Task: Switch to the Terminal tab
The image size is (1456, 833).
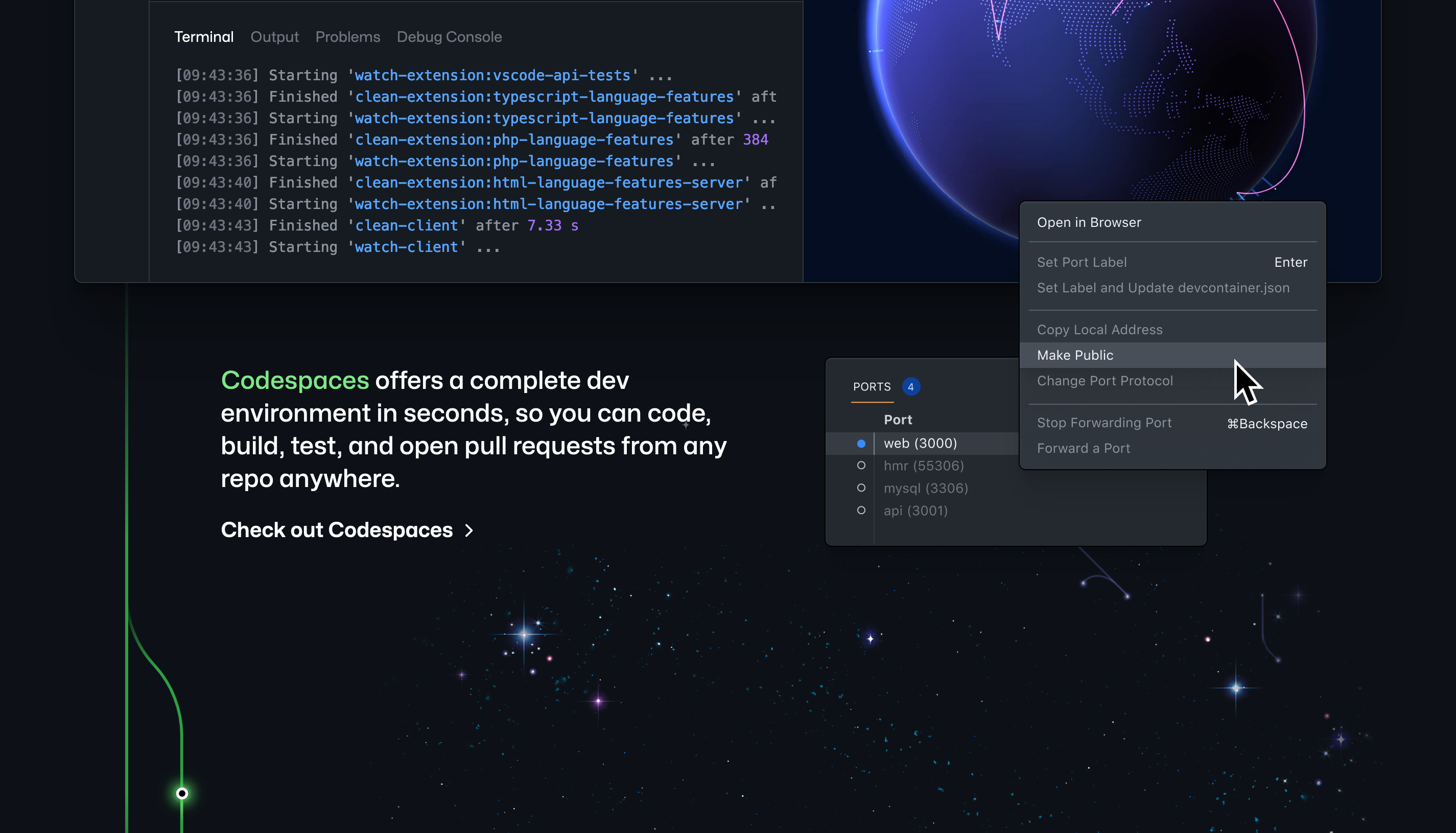Action: pos(204,37)
